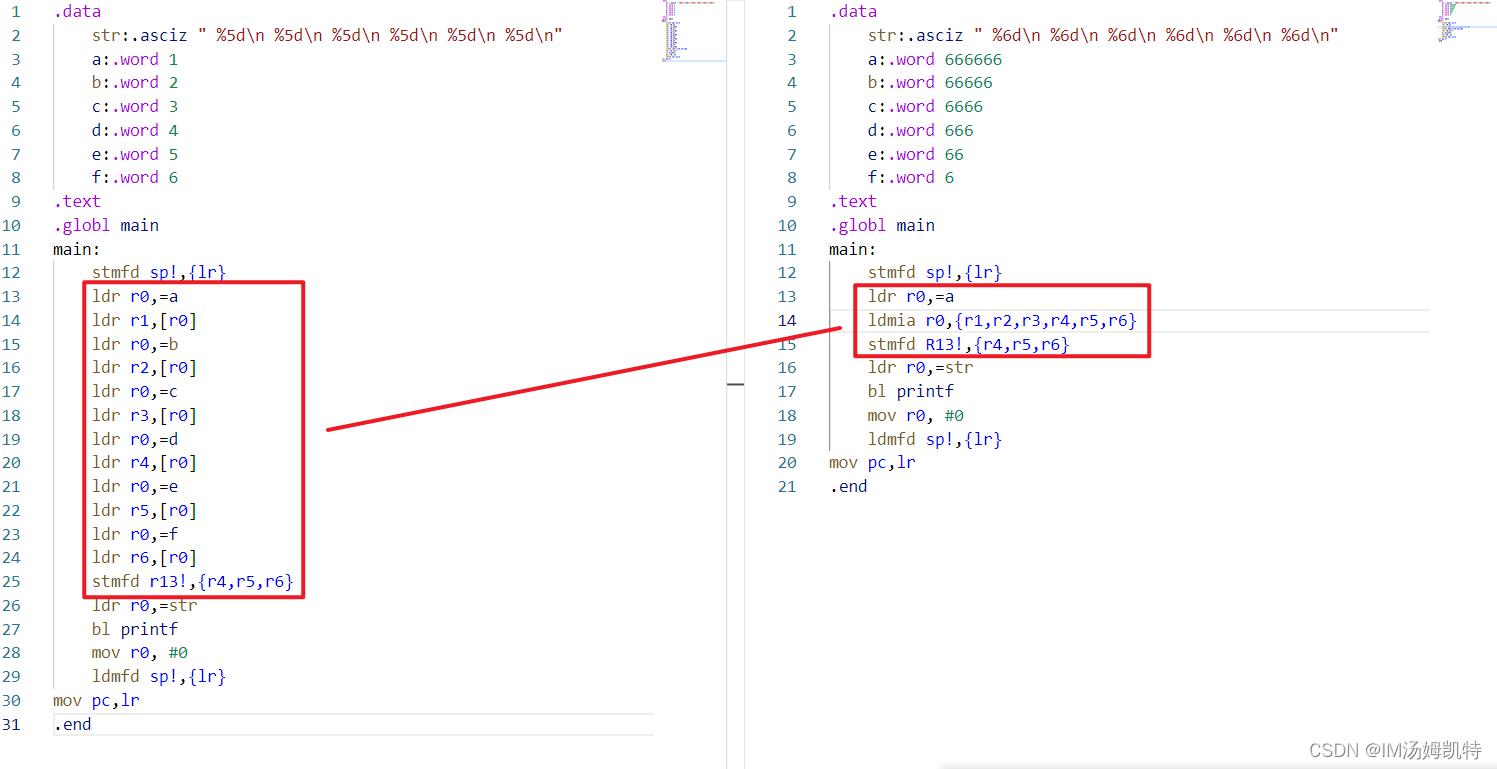Click 'ldr r0,=b' instruction
This screenshot has width=1497, height=769.
tap(135, 344)
